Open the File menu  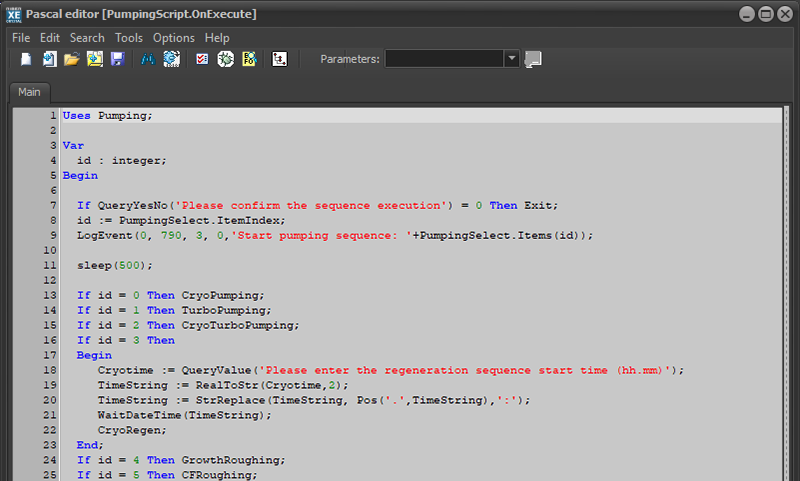[21, 38]
